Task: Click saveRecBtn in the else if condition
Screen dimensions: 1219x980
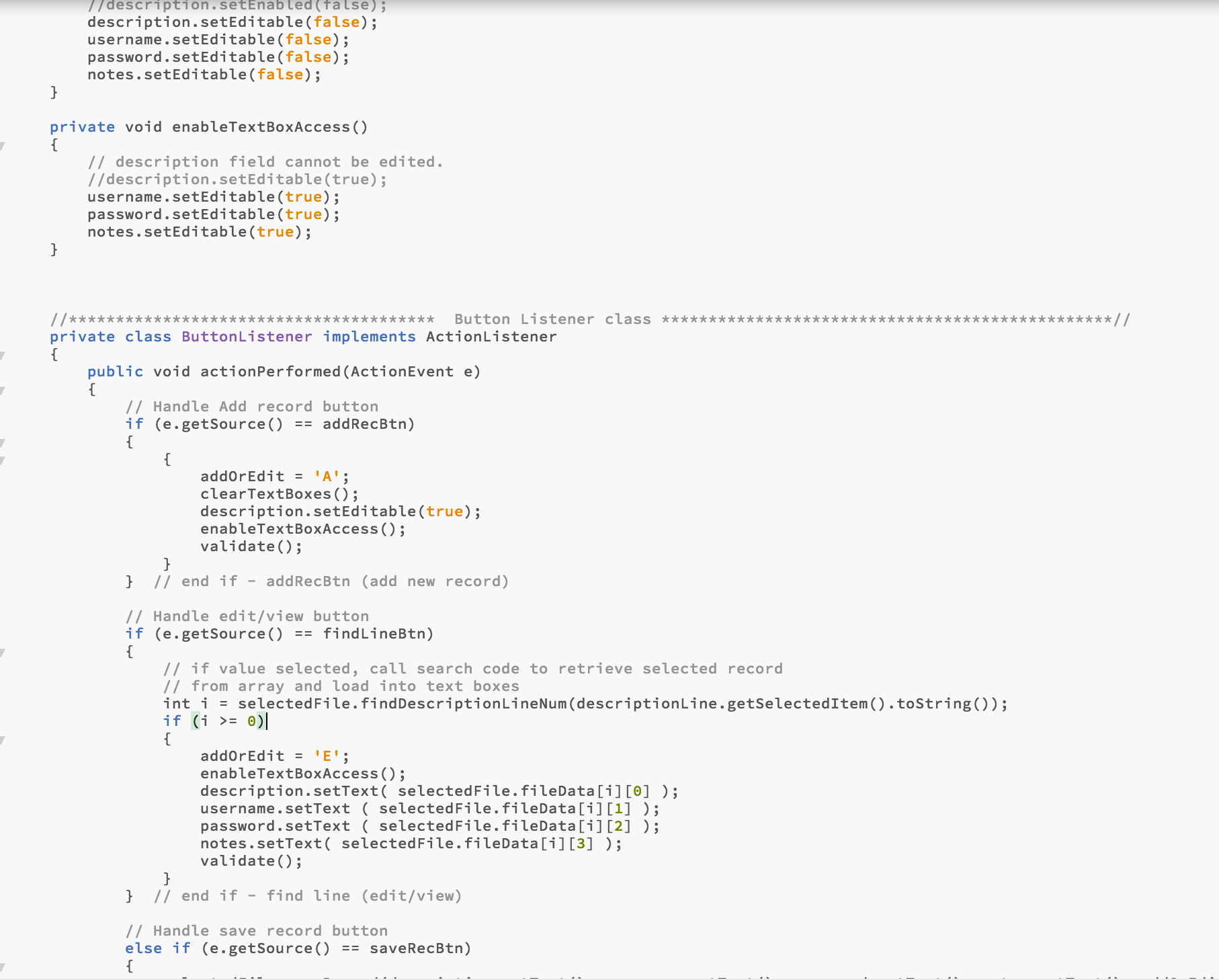Action: (x=418, y=948)
